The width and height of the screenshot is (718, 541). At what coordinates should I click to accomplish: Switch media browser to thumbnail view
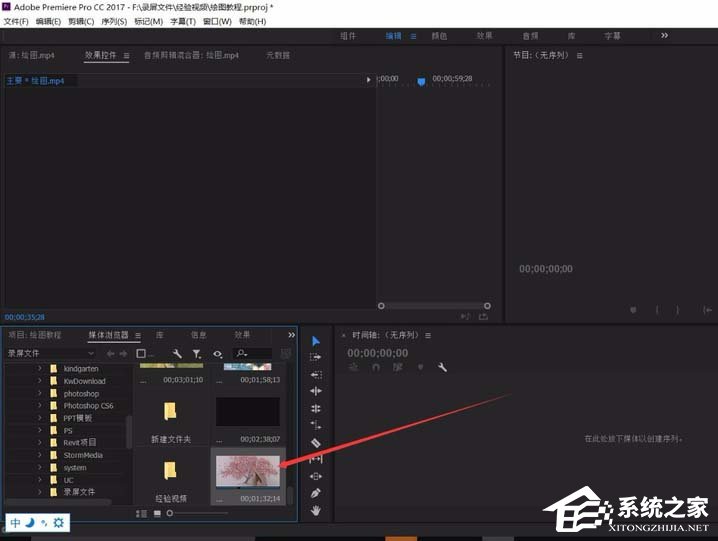pos(157,514)
